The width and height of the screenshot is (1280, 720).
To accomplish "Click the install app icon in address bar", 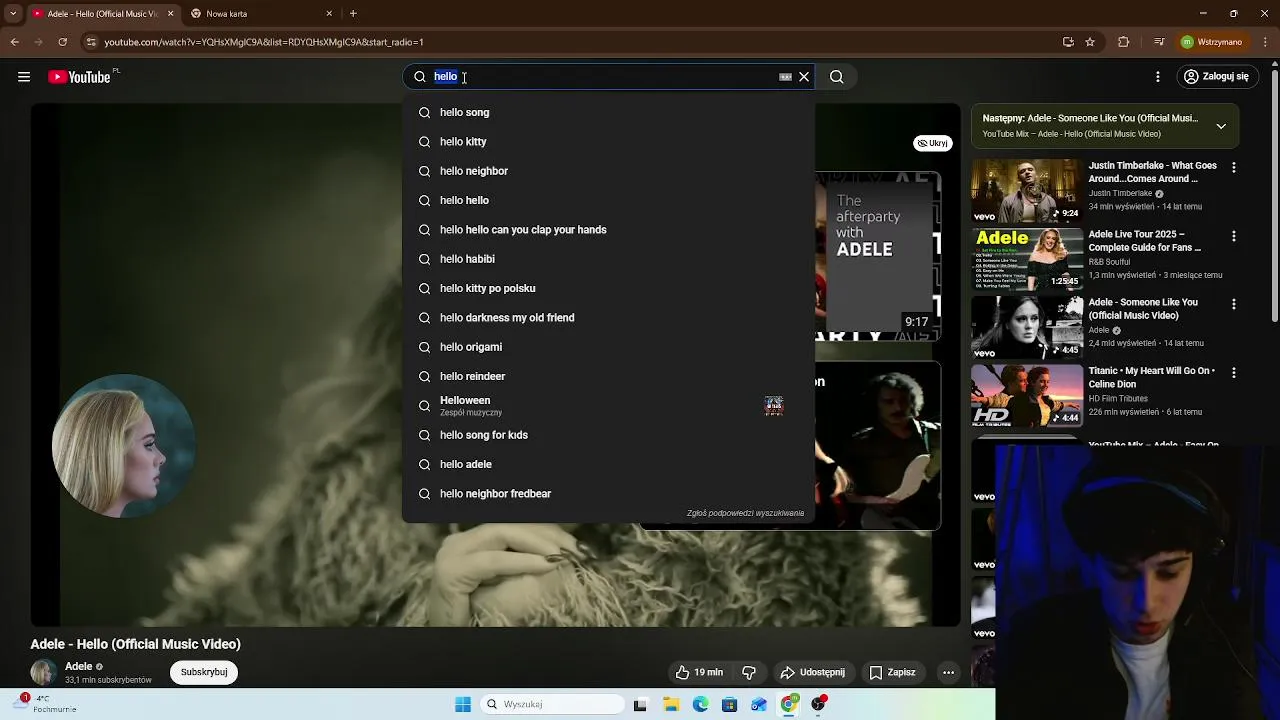I will click(1068, 42).
